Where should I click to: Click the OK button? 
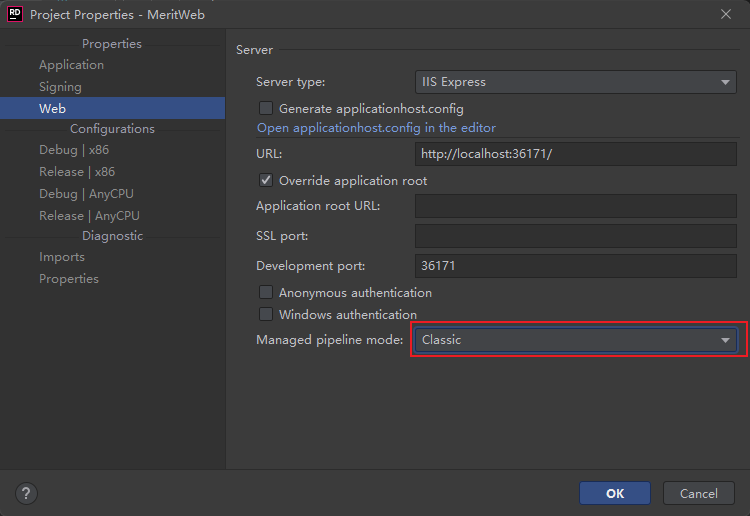pyautogui.click(x=614, y=493)
